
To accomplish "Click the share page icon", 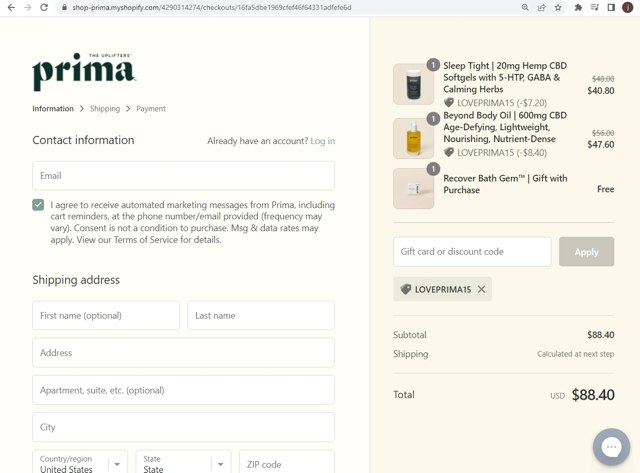I will click(x=542, y=7).
